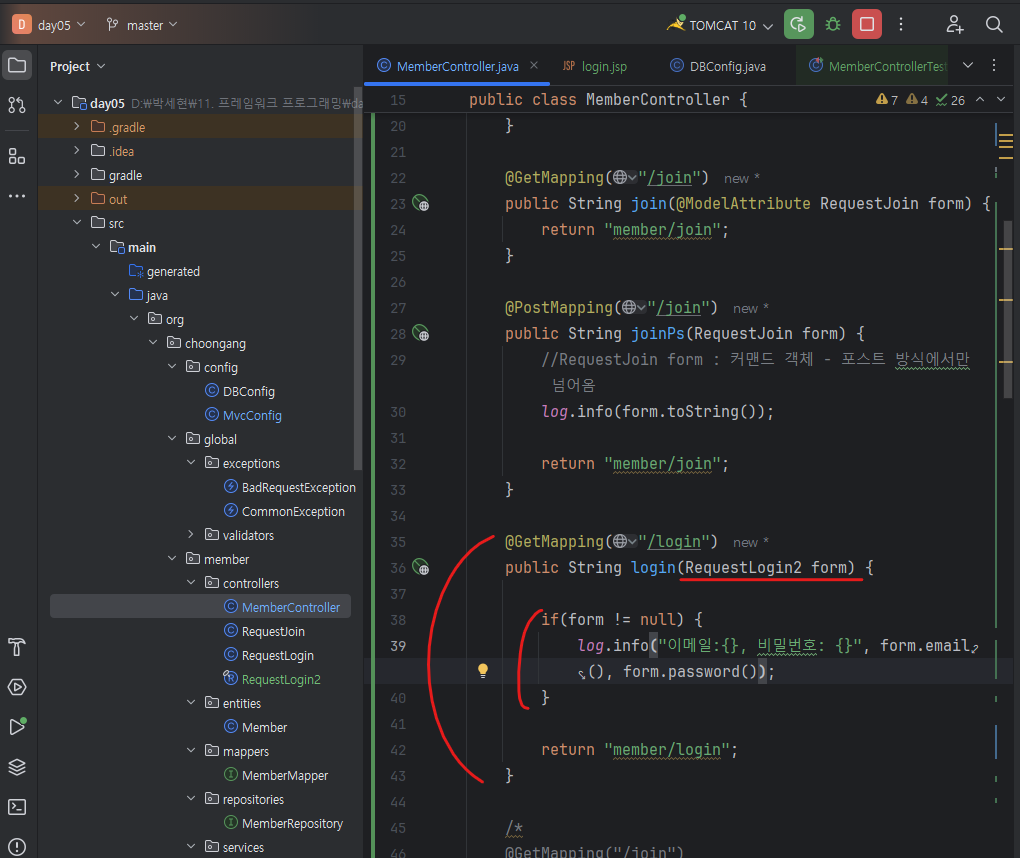Switch to the login.jsp tab
This screenshot has width=1020, height=858.
tap(595, 66)
